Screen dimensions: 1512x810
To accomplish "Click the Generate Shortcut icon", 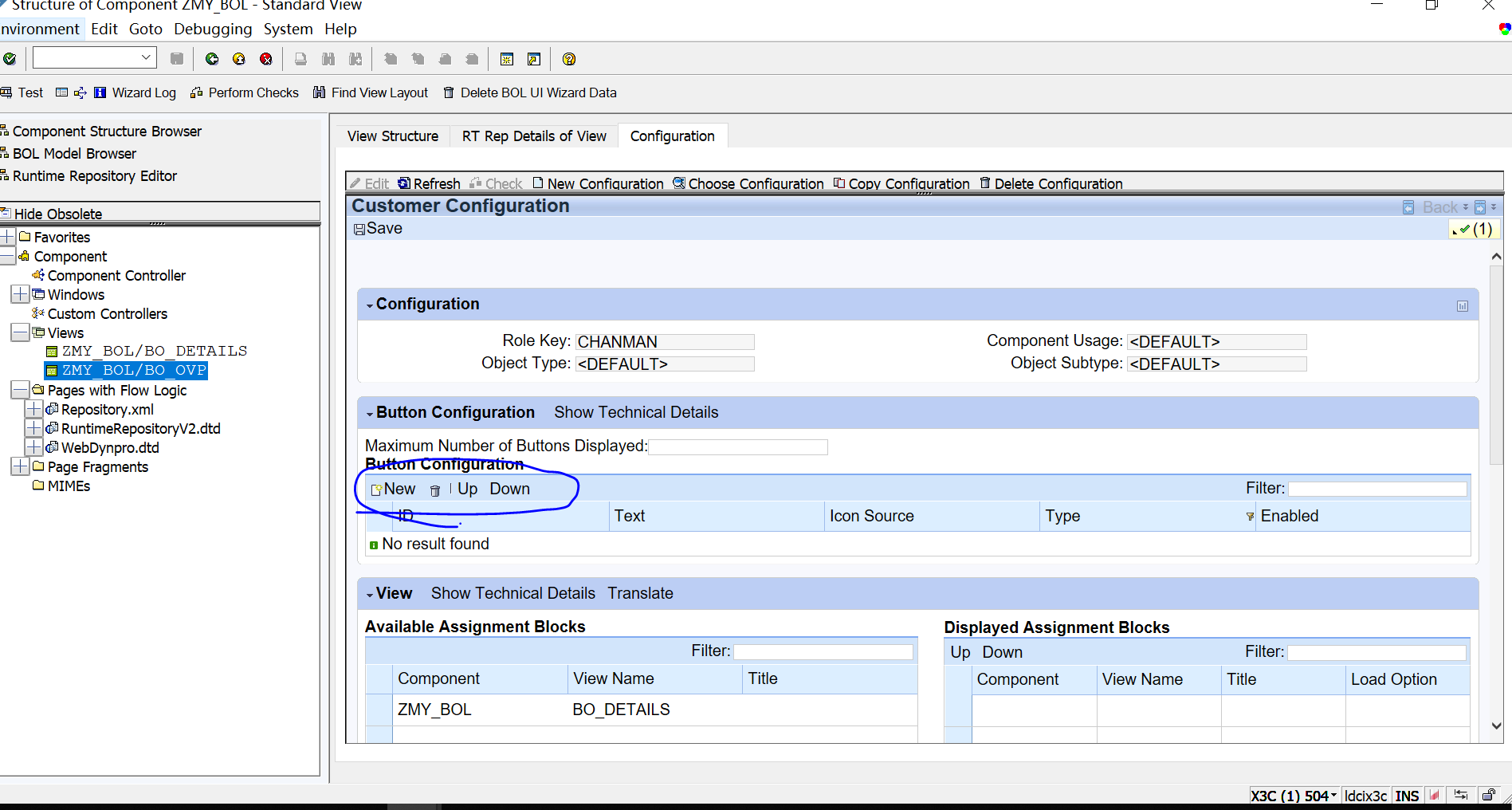I will point(534,59).
